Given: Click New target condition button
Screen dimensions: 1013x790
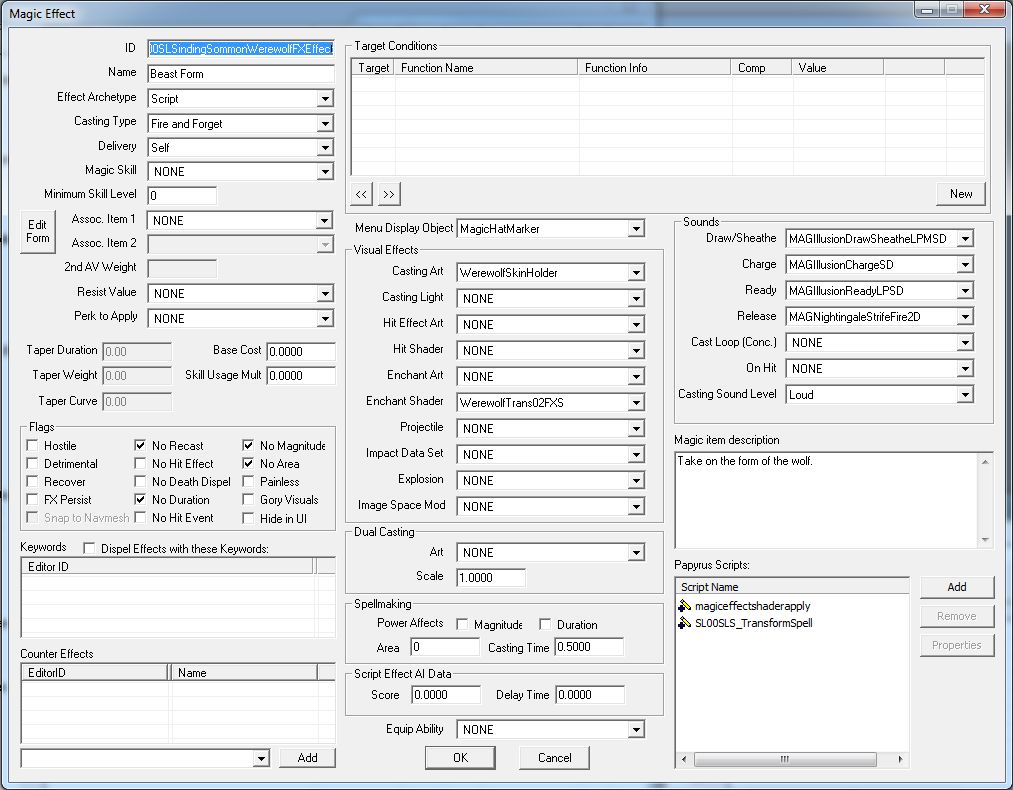Looking at the screenshot, I should pos(961,194).
